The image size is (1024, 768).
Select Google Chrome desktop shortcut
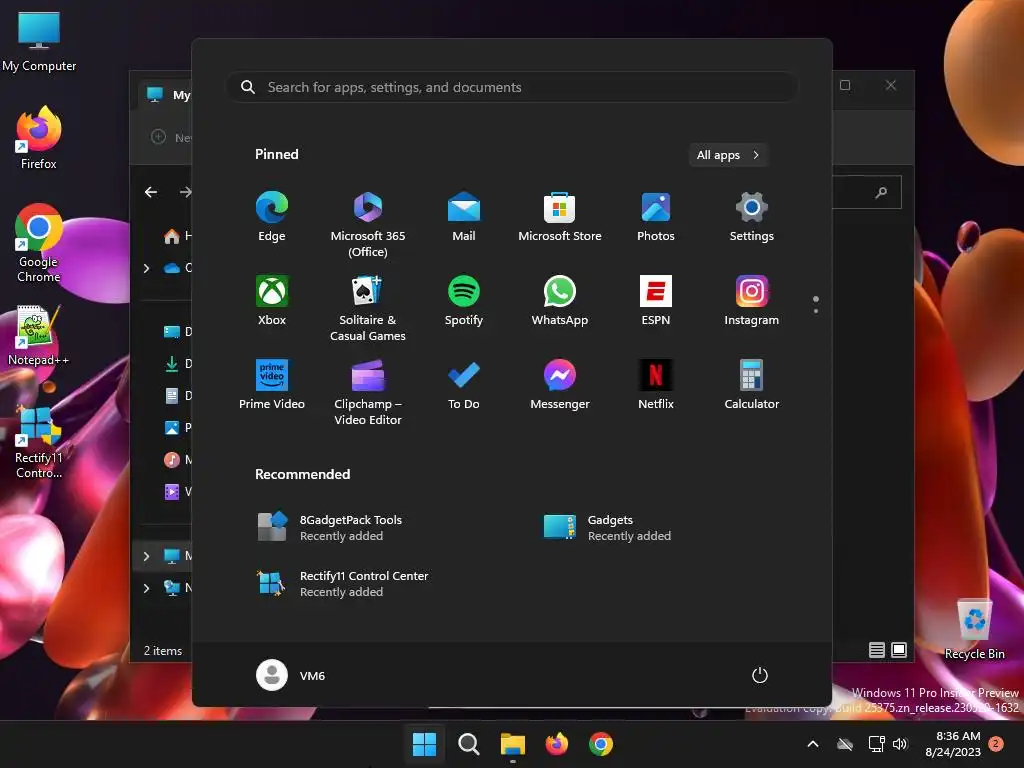tap(39, 243)
